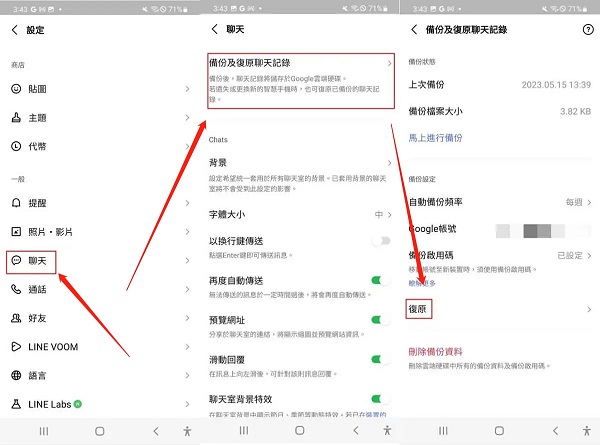Viewport: 600px width, 445px height.
Task: Tap 備份檔案大小 value 3.82 KB
Action: (576, 111)
